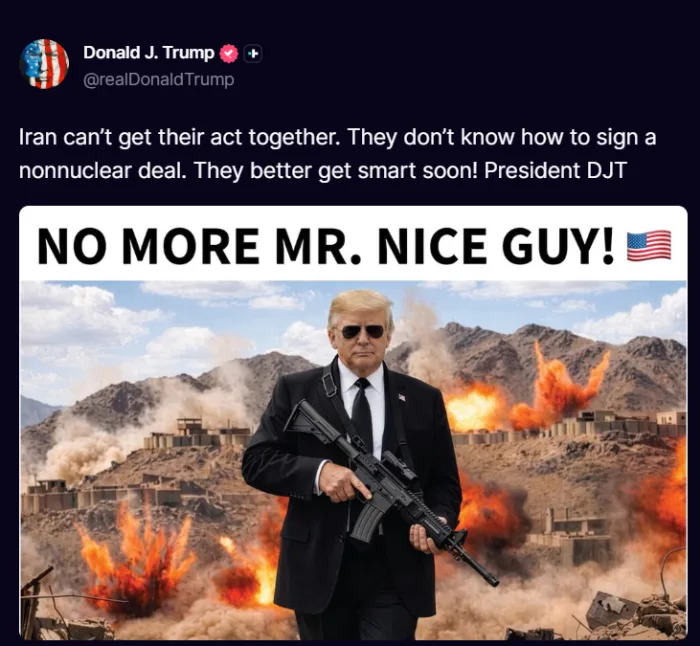Open the @realDonaldTrump handle link
This screenshot has width=700, height=646.
[158, 79]
